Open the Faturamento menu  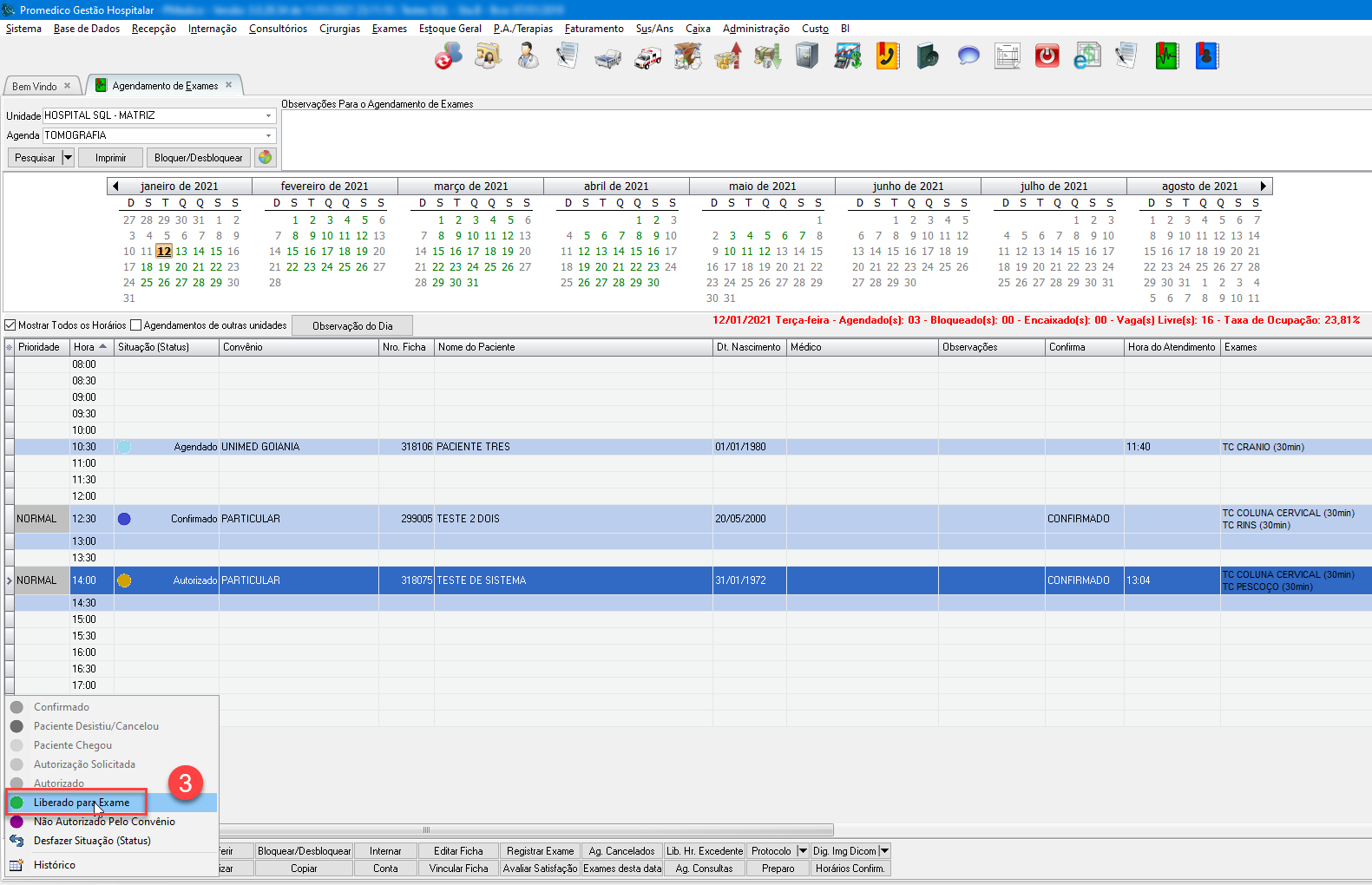point(594,29)
